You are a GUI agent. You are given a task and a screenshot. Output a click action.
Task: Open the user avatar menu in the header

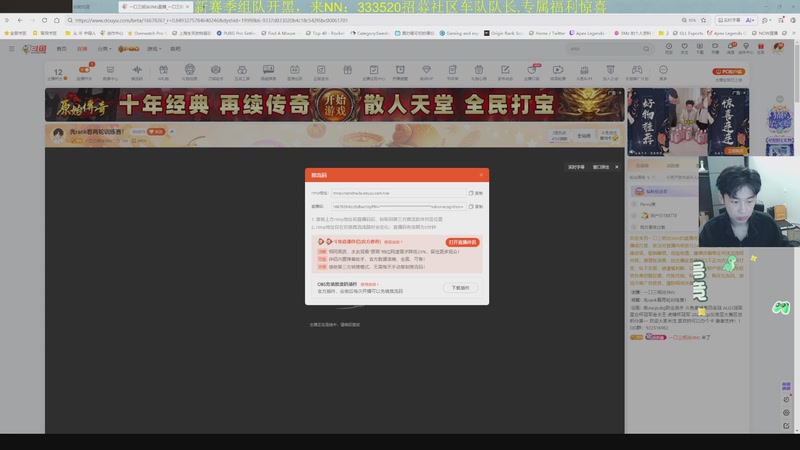click(778, 48)
